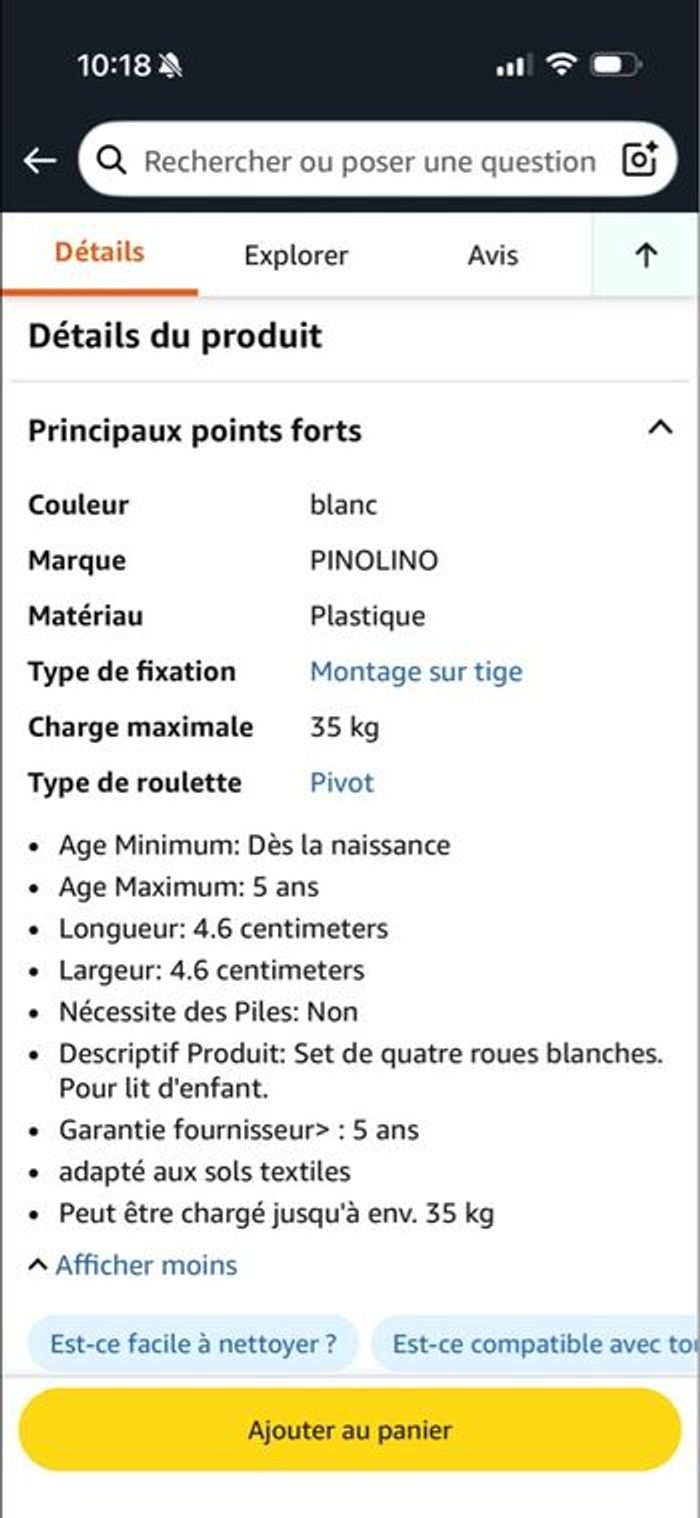
Task: Go to the Avis tab
Action: (493, 256)
